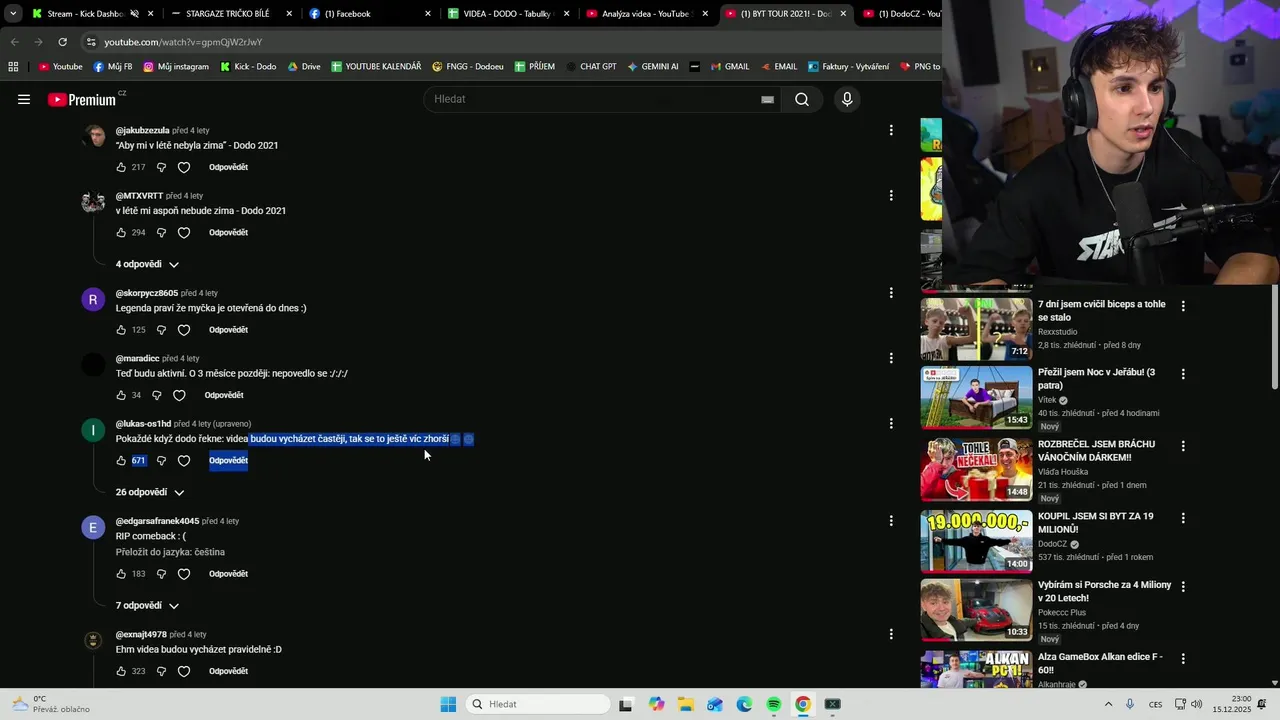Open the GEMINI AI bookmark
Image resolution: width=1280 pixels, height=720 pixels.
tap(652, 67)
